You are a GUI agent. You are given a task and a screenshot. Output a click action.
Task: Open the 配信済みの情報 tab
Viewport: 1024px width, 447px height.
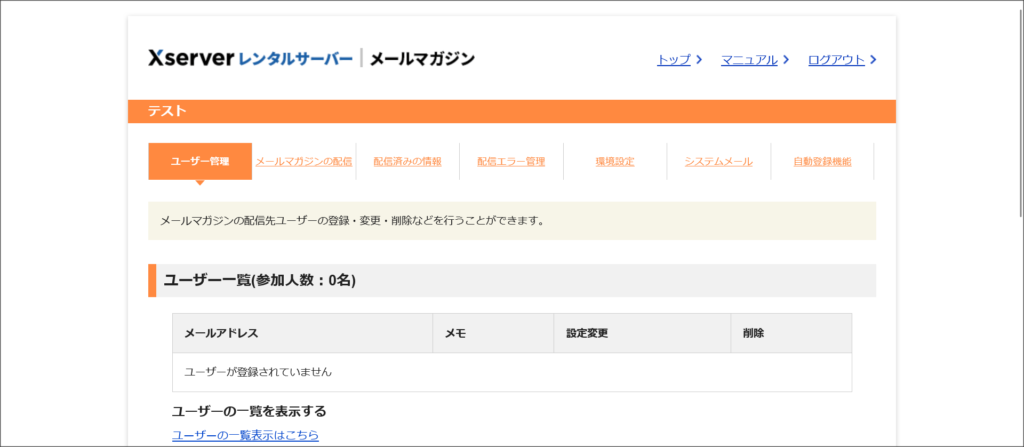tap(407, 162)
